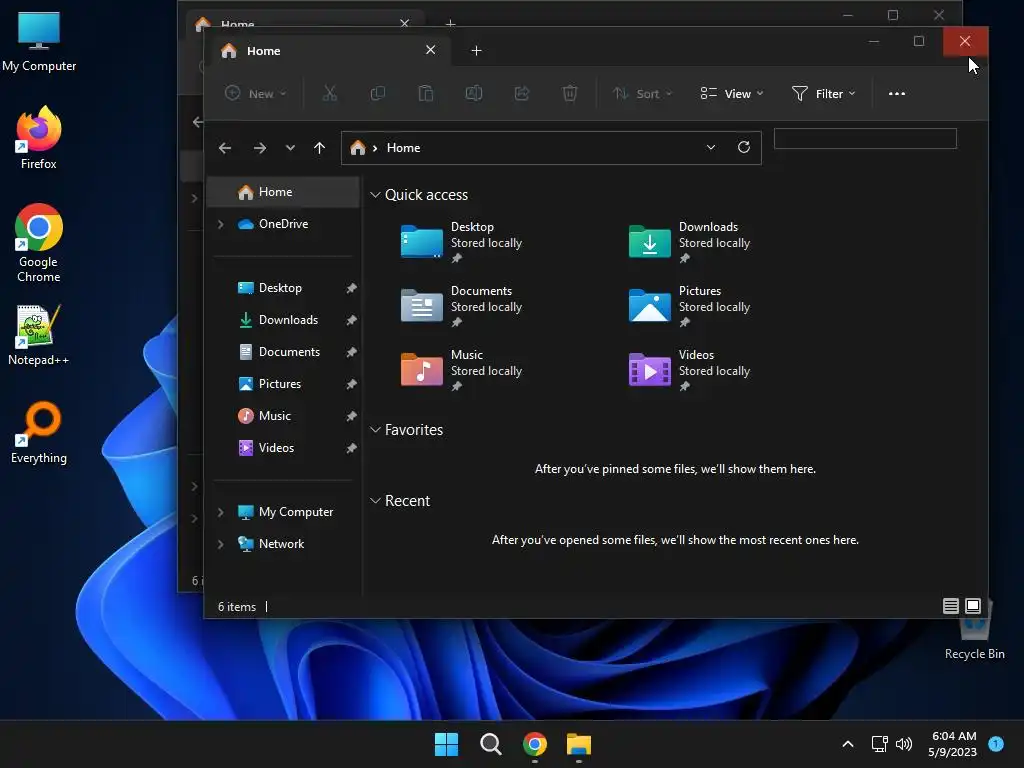Open the See more three-dots menu

click(897, 93)
